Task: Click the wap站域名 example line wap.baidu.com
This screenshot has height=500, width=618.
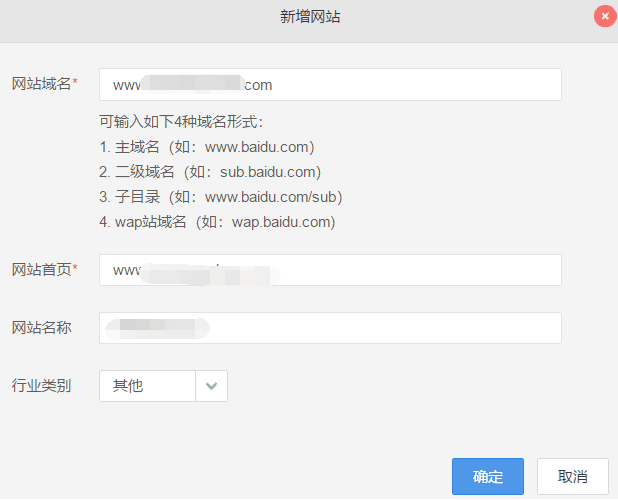Action: (x=217, y=222)
